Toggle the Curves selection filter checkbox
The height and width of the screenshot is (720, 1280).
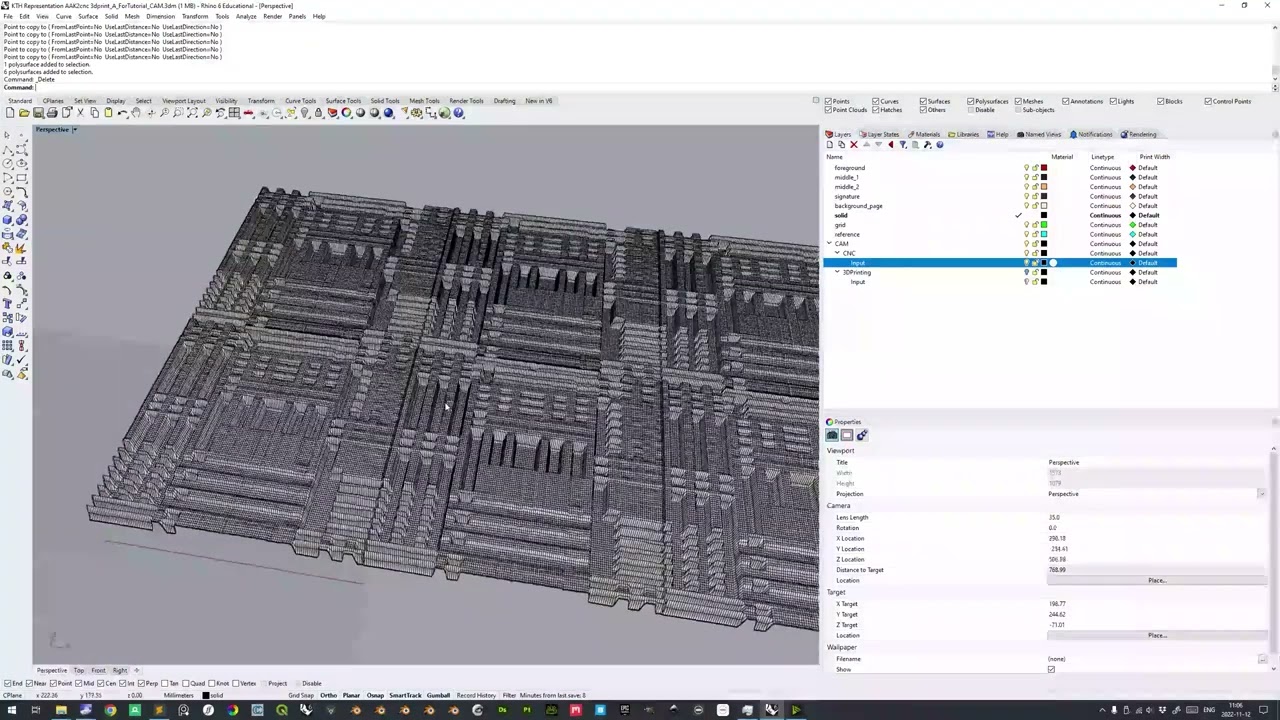[x=875, y=101]
